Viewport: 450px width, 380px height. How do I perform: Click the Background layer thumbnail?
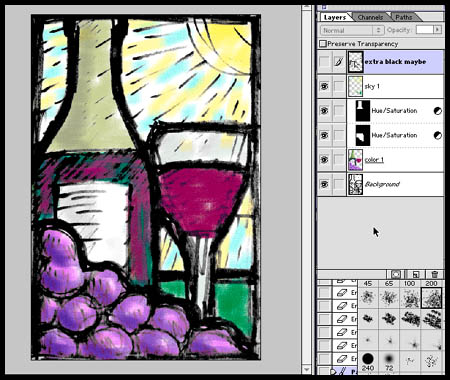[355, 184]
